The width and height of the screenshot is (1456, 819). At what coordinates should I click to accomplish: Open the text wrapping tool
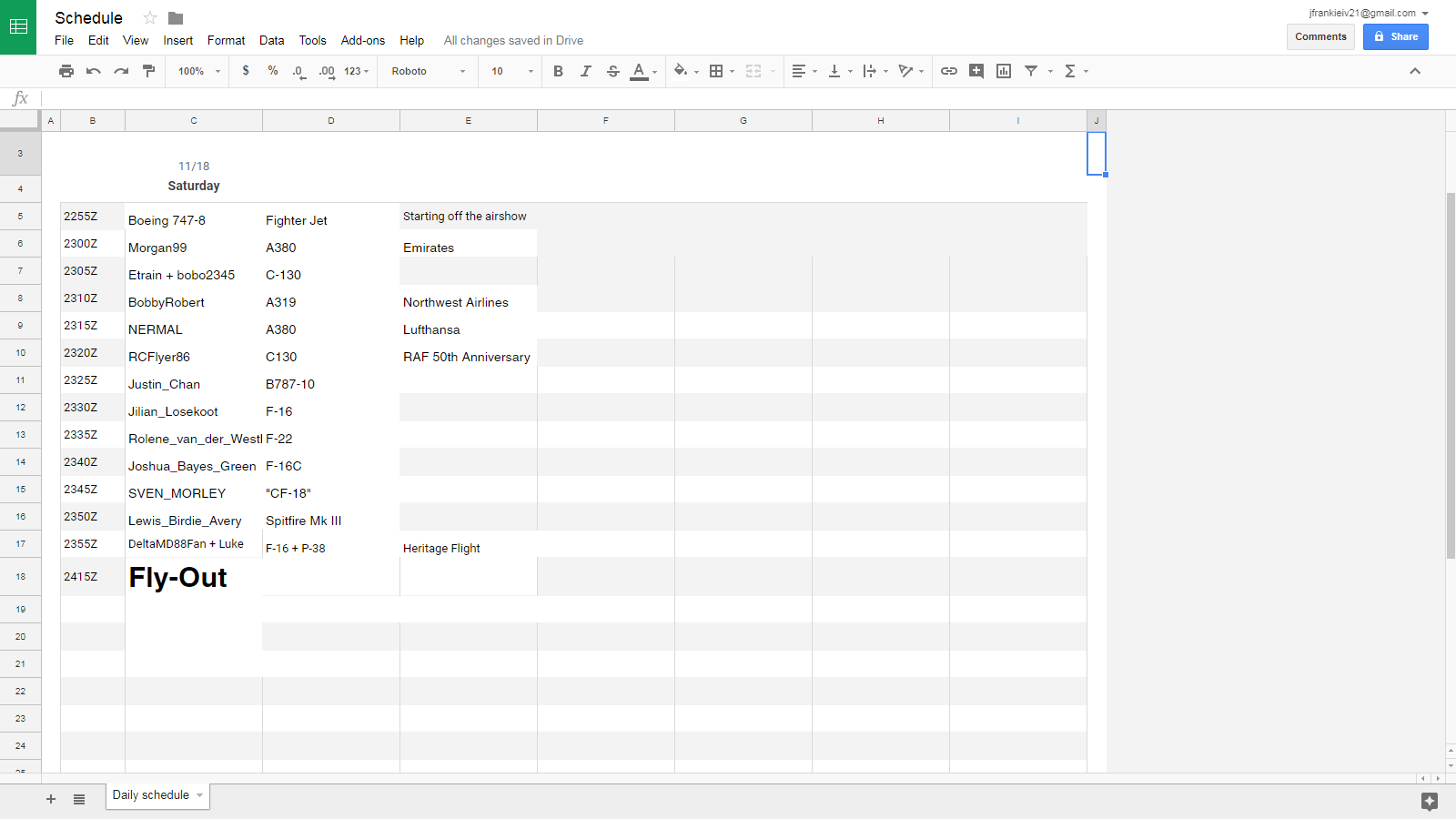(x=870, y=71)
